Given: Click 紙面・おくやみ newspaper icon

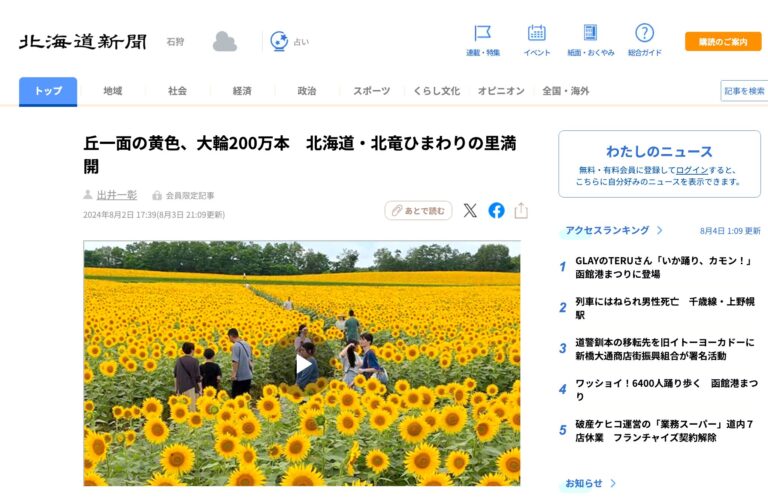Looking at the screenshot, I should (x=590, y=33).
